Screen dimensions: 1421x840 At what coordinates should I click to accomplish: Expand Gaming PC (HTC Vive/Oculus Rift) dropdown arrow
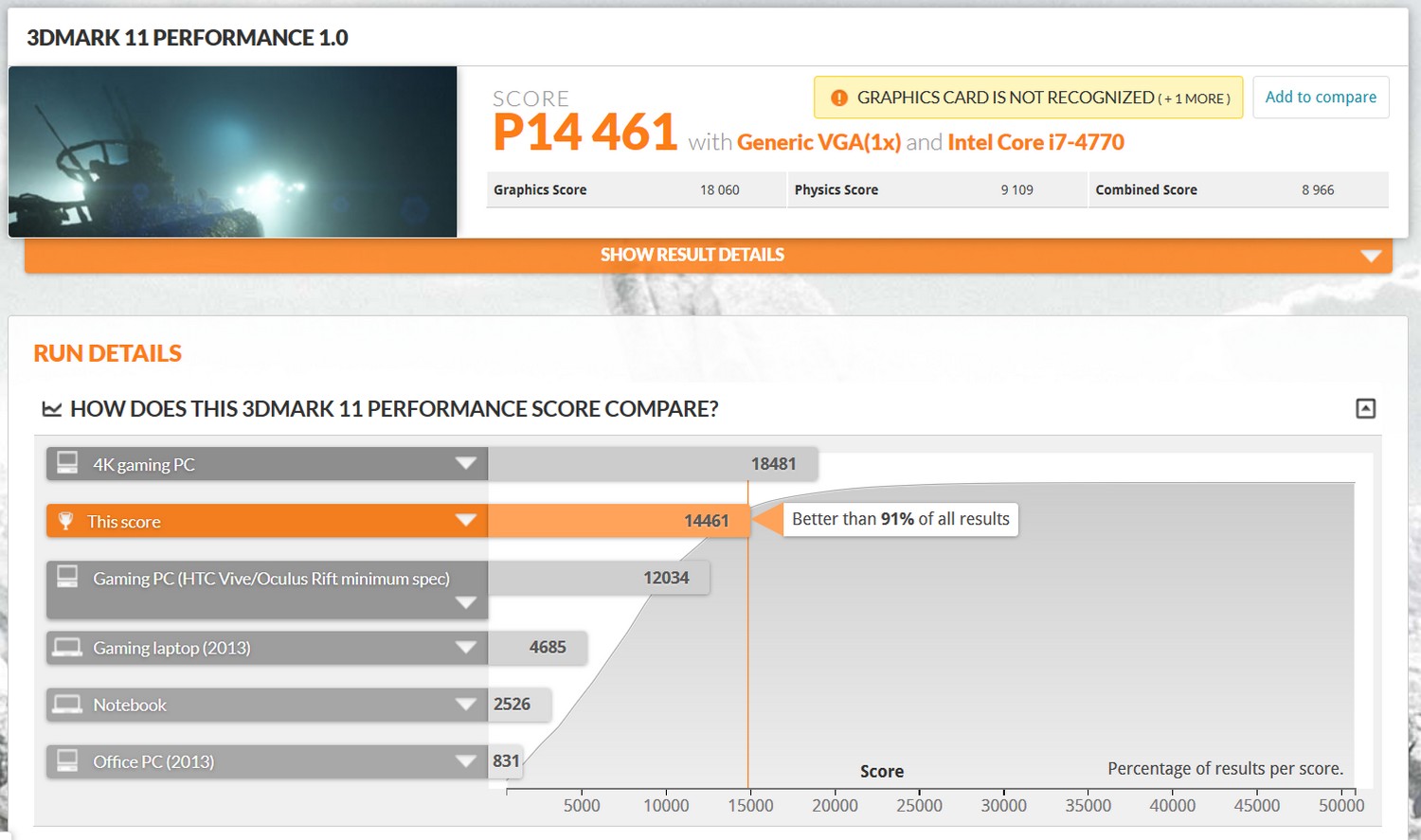[x=465, y=603]
